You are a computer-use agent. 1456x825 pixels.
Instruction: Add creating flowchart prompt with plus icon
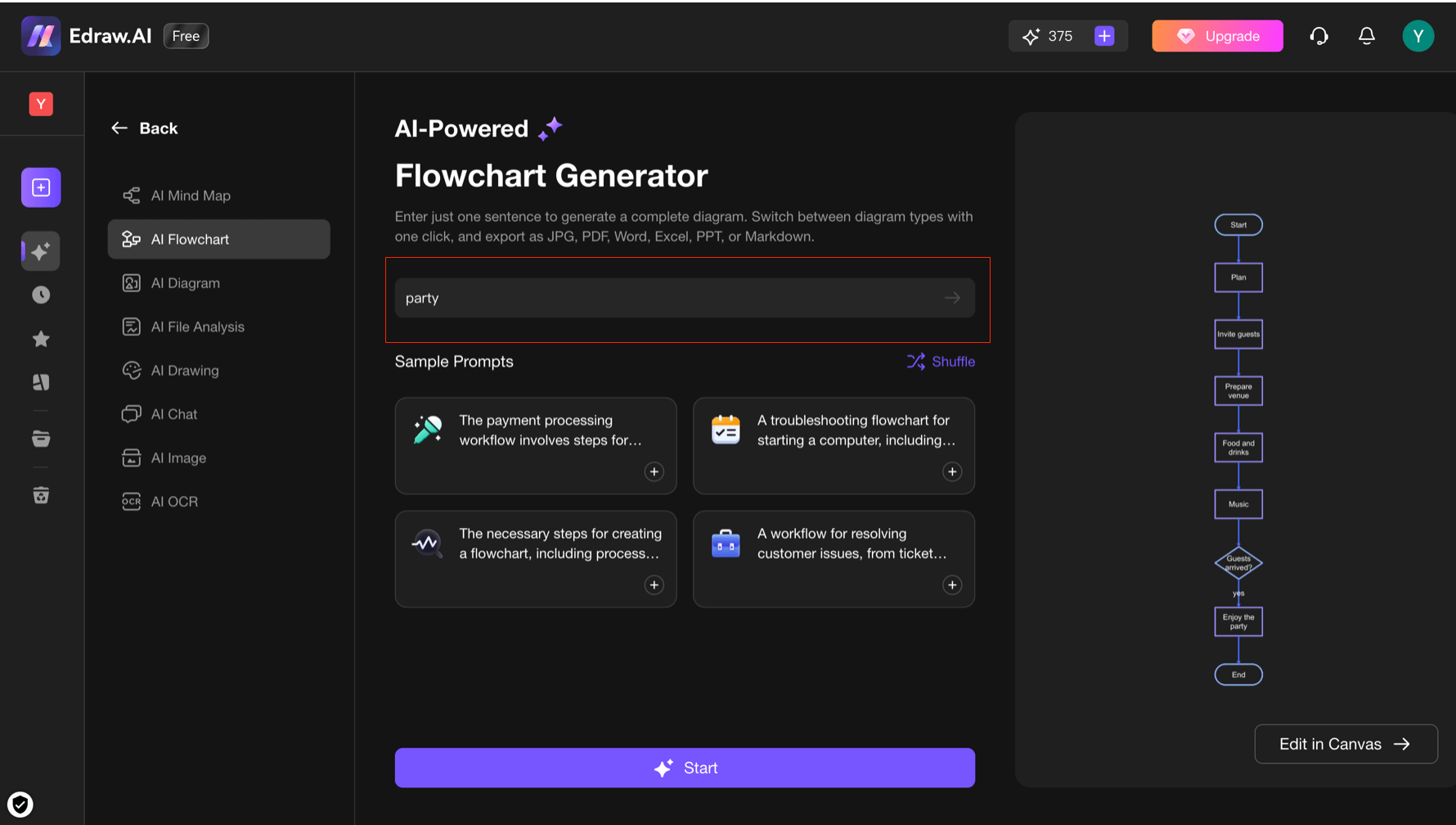654,584
